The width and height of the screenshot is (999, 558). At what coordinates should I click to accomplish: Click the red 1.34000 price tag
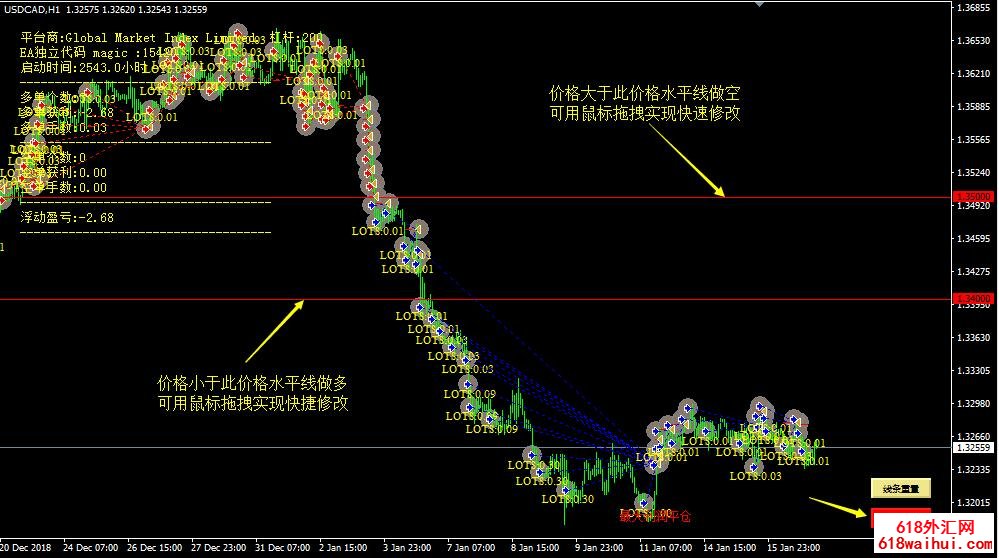(x=973, y=298)
